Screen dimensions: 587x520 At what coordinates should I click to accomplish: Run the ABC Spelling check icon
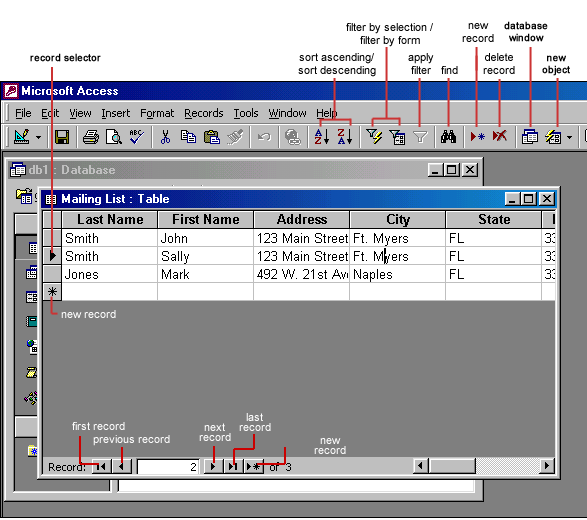pyautogui.click(x=136, y=137)
